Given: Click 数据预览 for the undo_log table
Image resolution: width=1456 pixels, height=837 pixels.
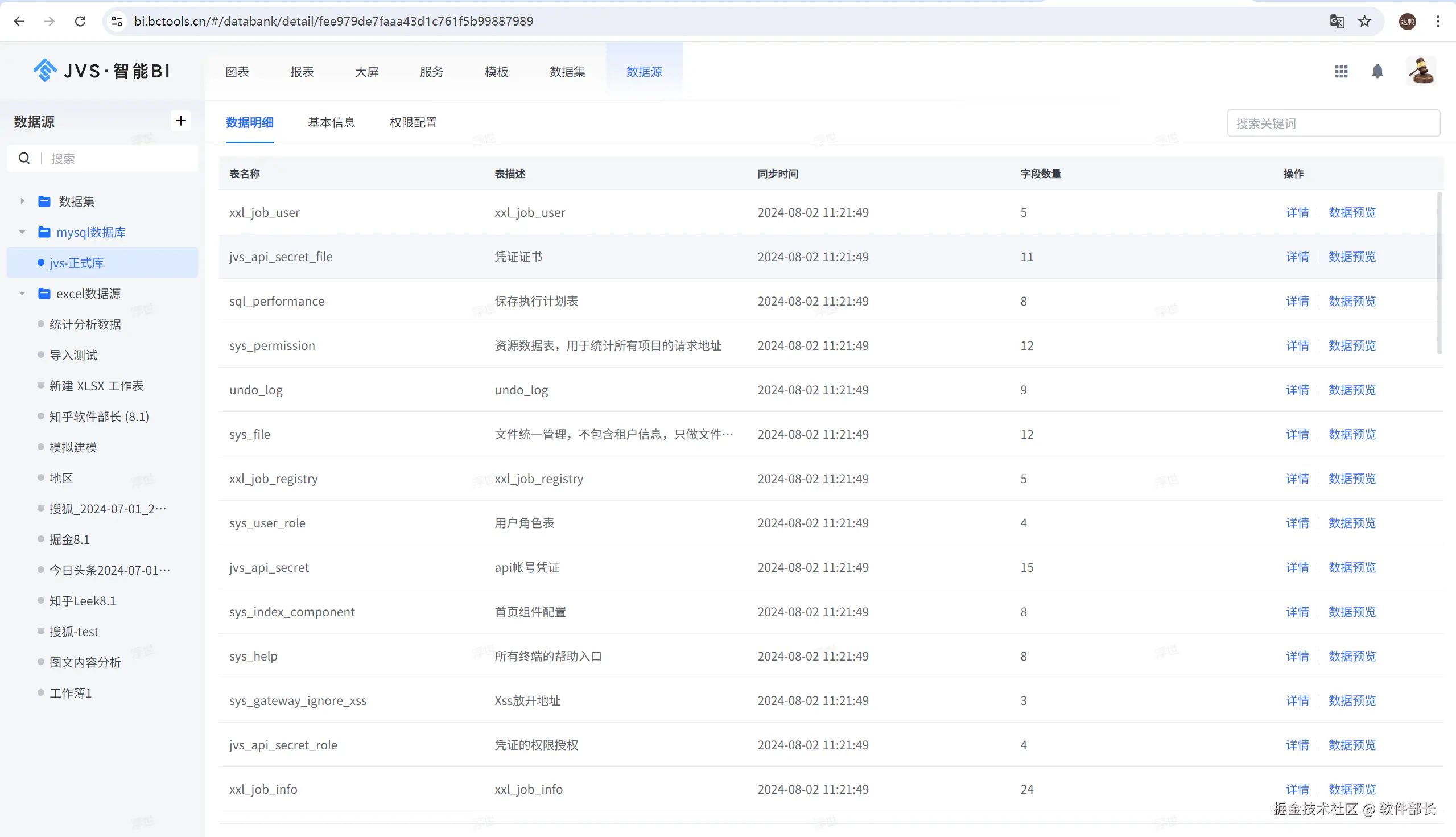Looking at the screenshot, I should [1351, 390].
